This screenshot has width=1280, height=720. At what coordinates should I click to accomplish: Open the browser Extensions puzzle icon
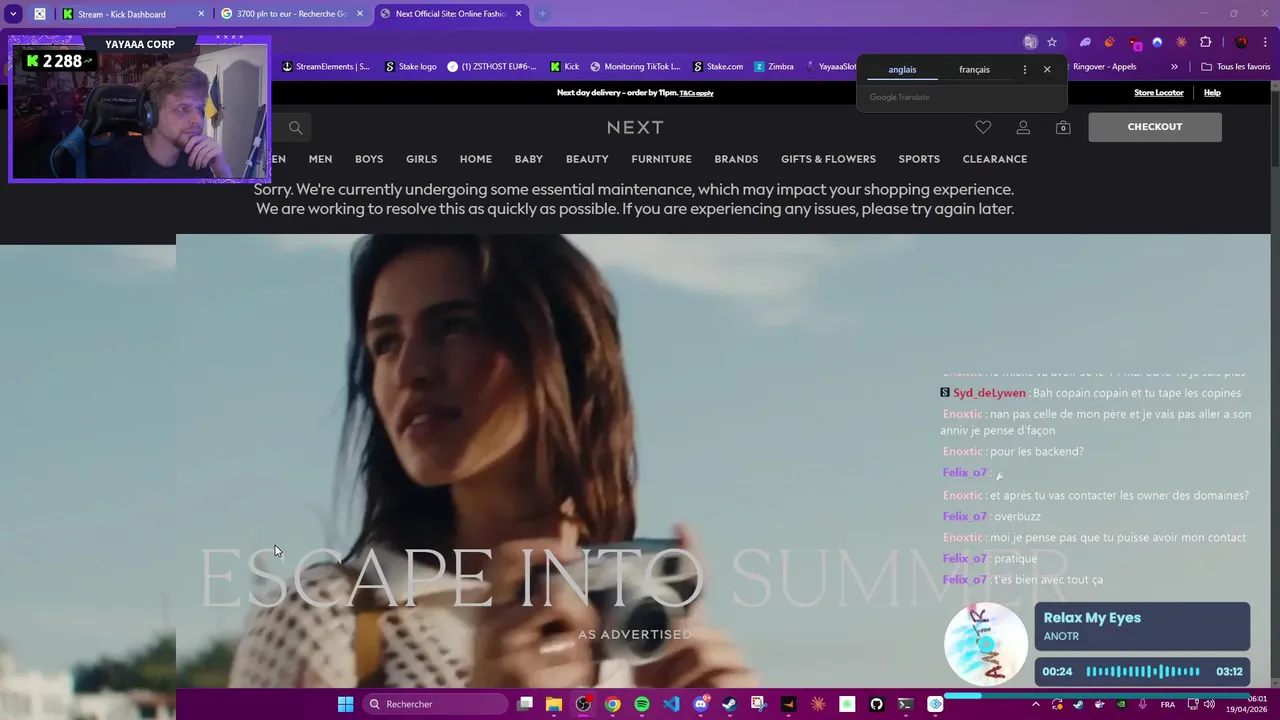(x=1205, y=42)
